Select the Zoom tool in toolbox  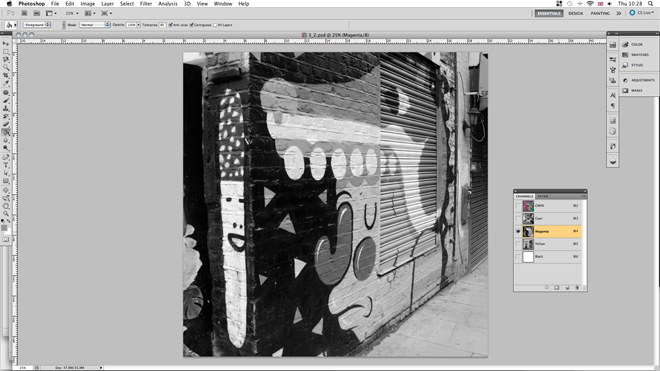tap(5, 214)
